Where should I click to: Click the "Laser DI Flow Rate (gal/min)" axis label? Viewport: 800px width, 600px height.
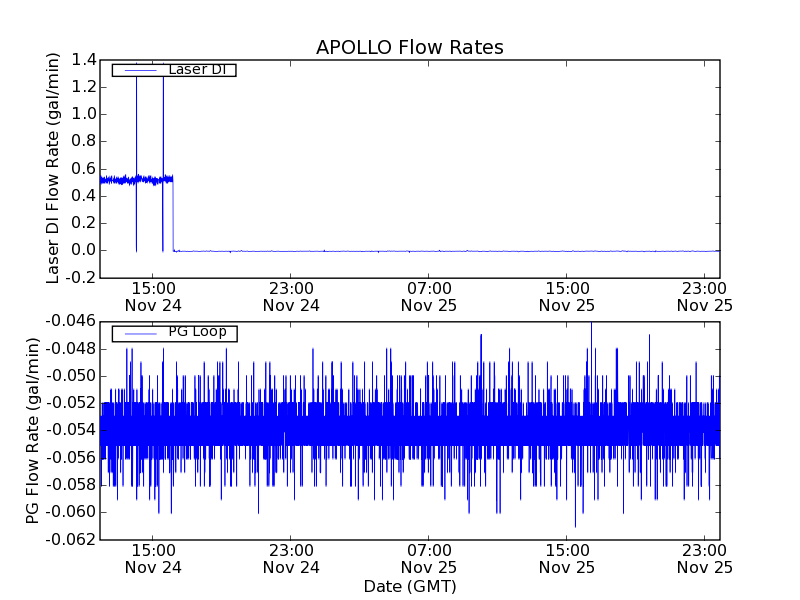coord(54,168)
